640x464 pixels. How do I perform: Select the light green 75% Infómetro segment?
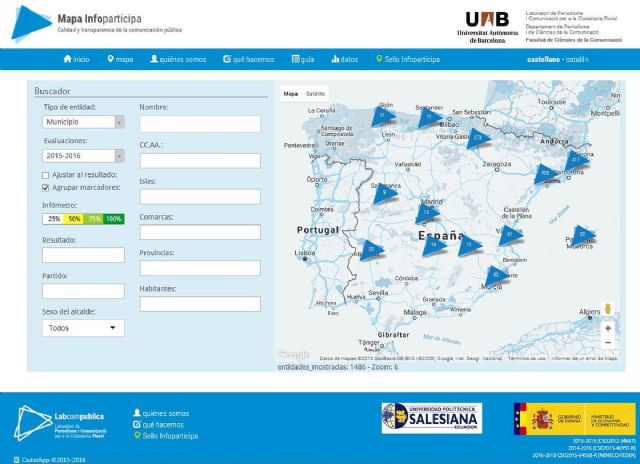93,219
